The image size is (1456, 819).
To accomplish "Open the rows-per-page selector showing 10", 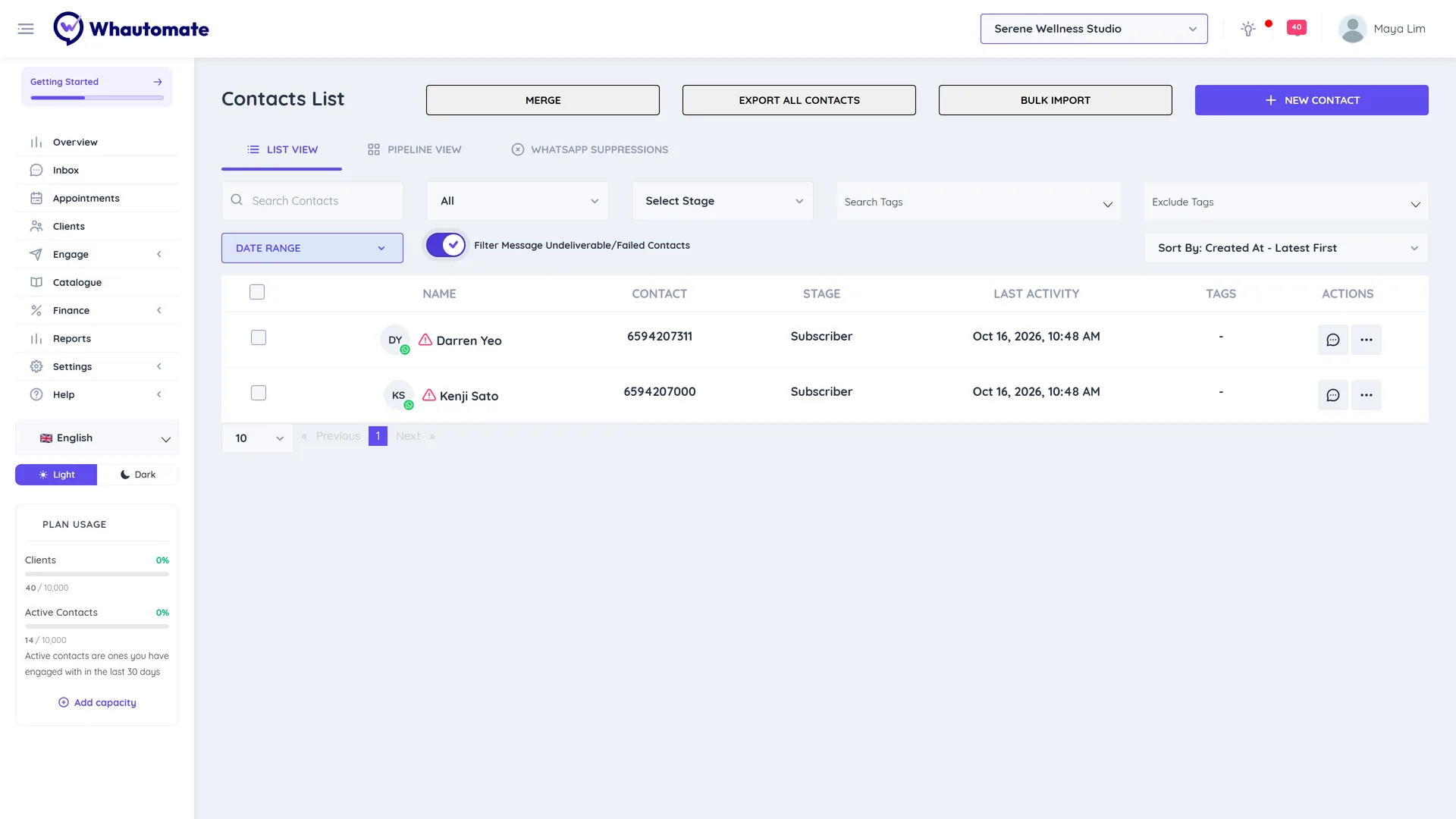I will point(258,438).
